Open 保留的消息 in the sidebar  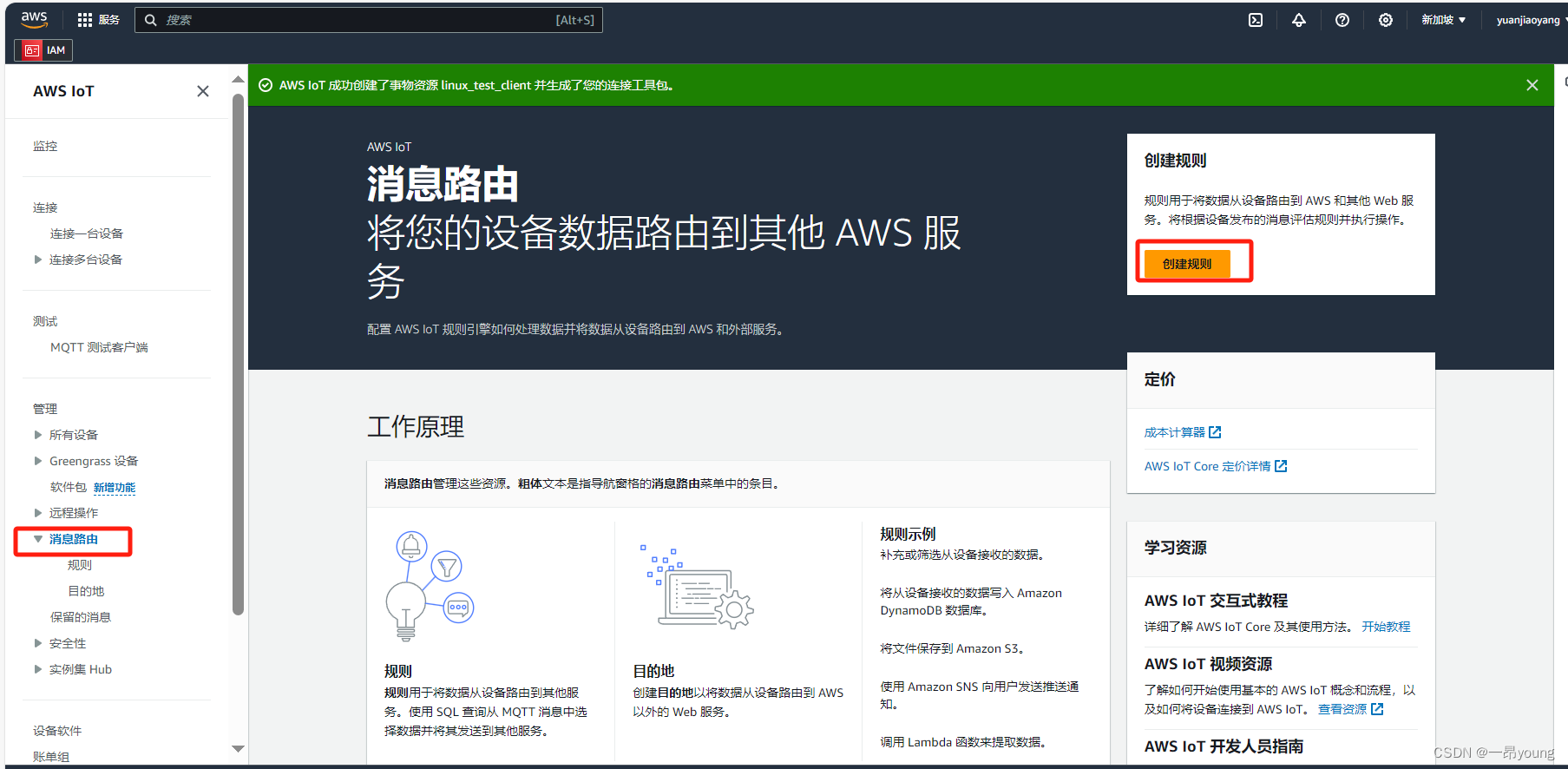pyautogui.click(x=81, y=617)
